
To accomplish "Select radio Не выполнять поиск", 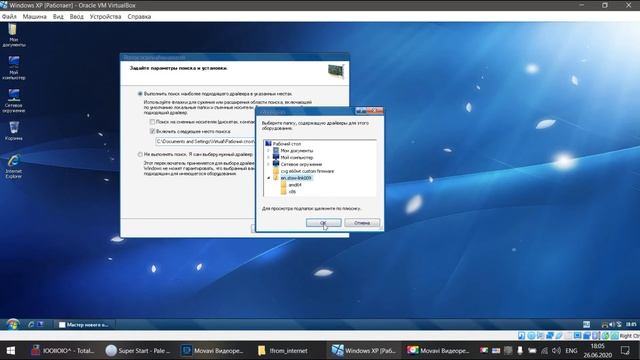I will (x=140, y=155).
